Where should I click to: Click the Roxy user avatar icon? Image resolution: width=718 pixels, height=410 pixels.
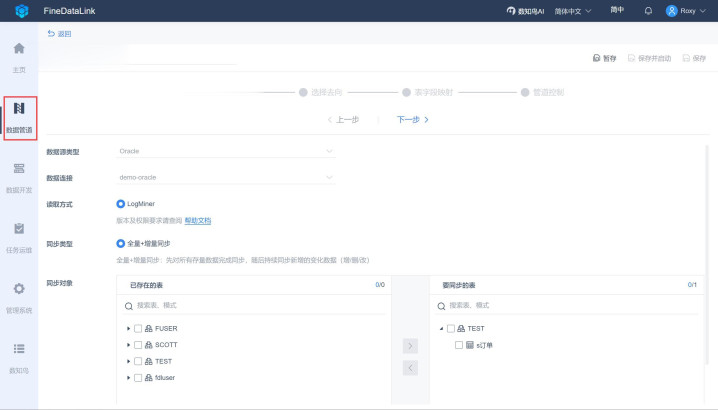coord(671,11)
